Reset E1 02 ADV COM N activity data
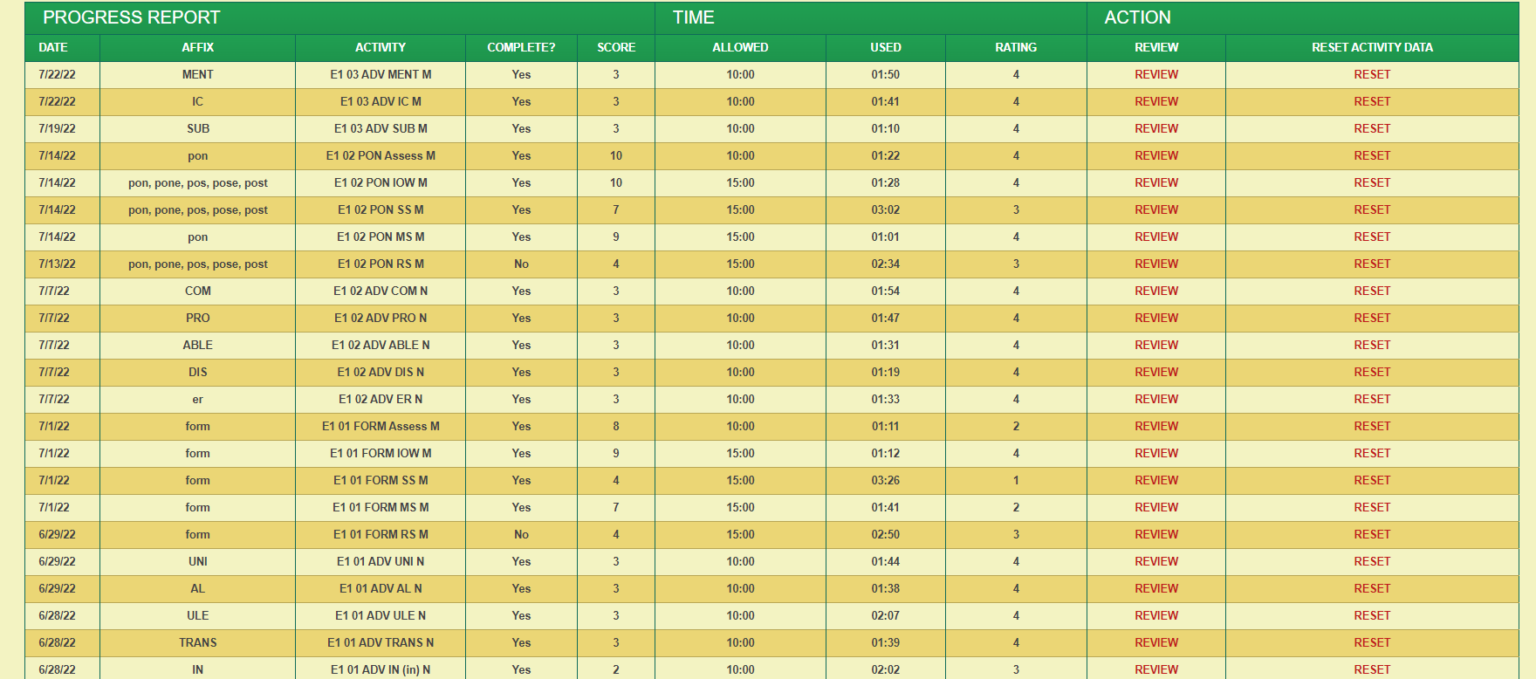The height and width of the screenshot is (679, 1536). tap(1372, 291)
